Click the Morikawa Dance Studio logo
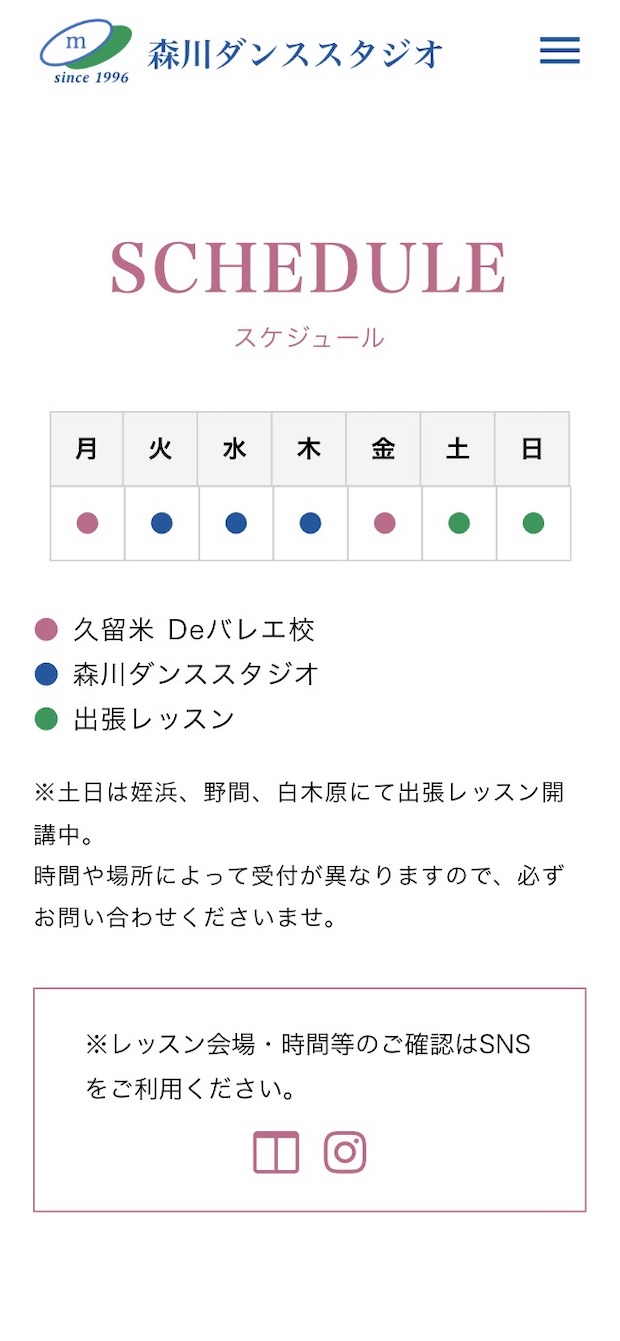This screenshot has height=1341, width=620. 85,48
